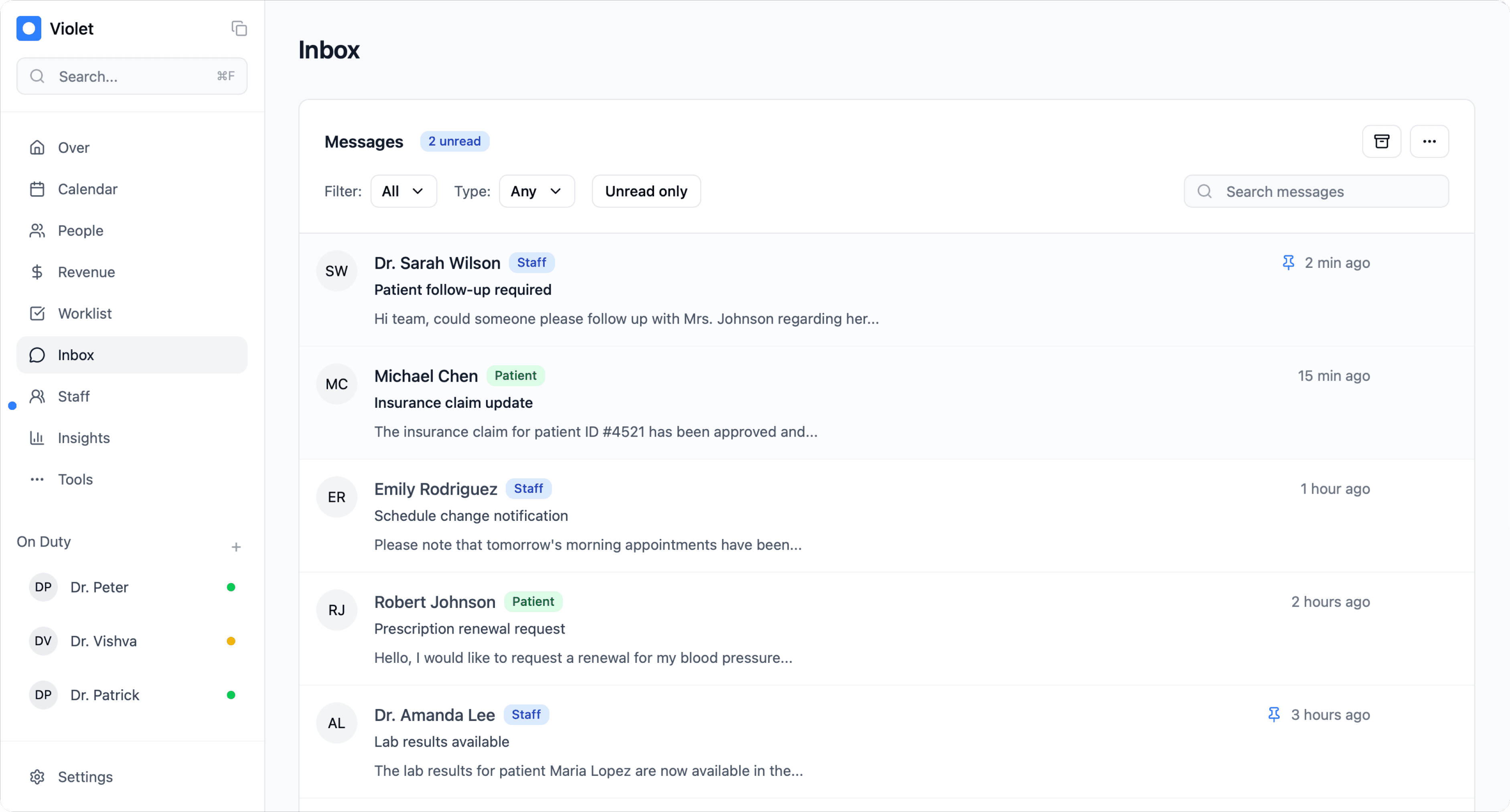Open Dr. Peter in On Duty list
The width and height of the screenshot is (1510, 812).
coord(132,587)
